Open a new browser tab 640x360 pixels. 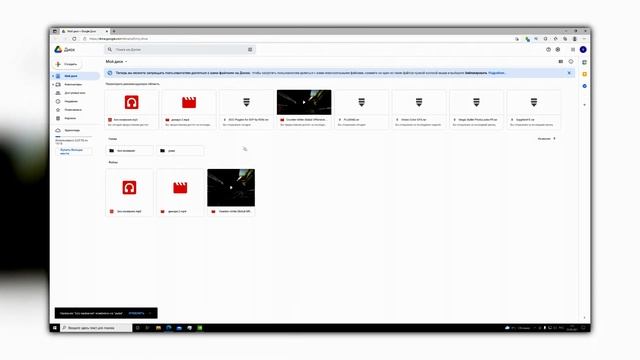(114, 31)
